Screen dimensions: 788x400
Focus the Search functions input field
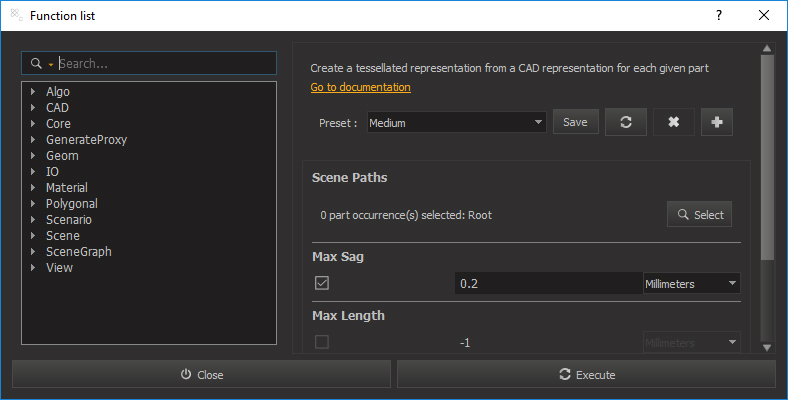[x=166, y=63]
